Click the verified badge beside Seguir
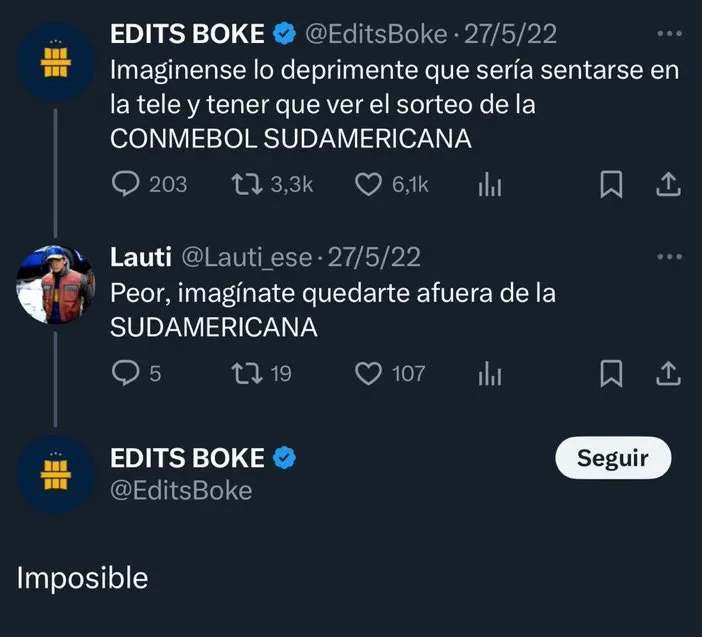 pyautogui.click(x=285, y=459)
